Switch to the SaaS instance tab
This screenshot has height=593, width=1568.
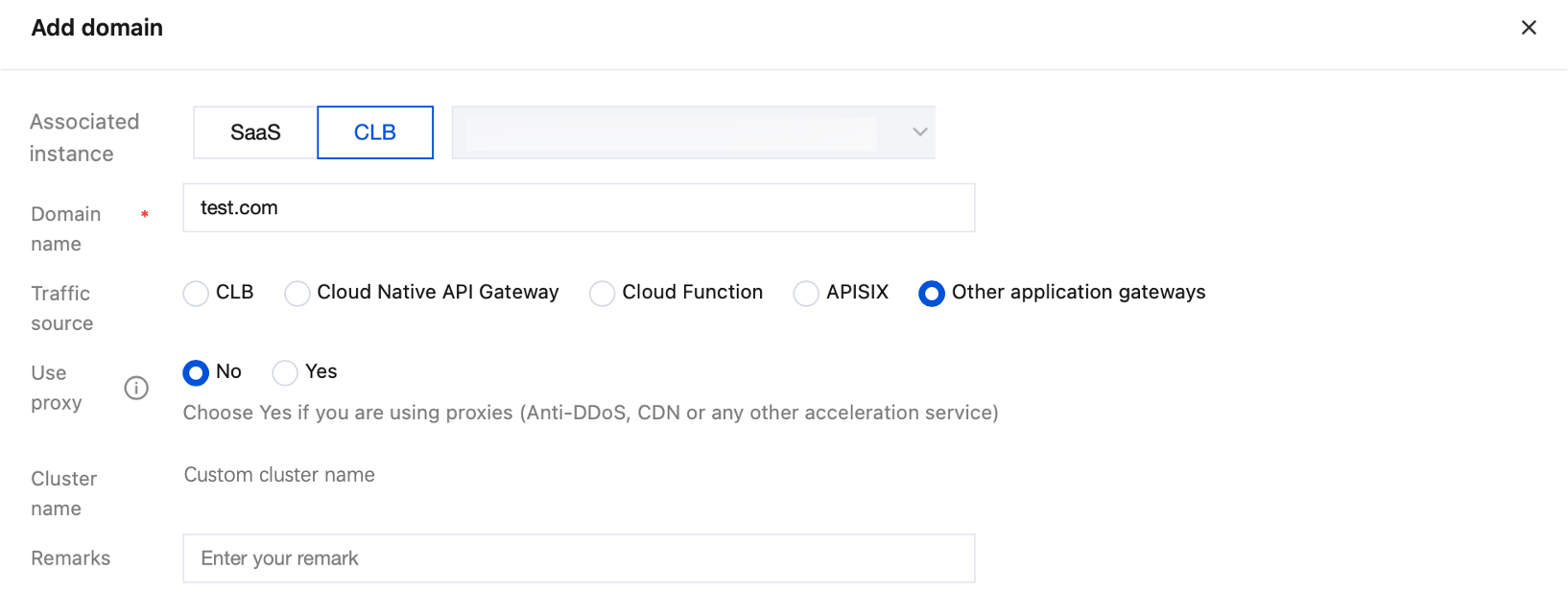pos(255,132)
